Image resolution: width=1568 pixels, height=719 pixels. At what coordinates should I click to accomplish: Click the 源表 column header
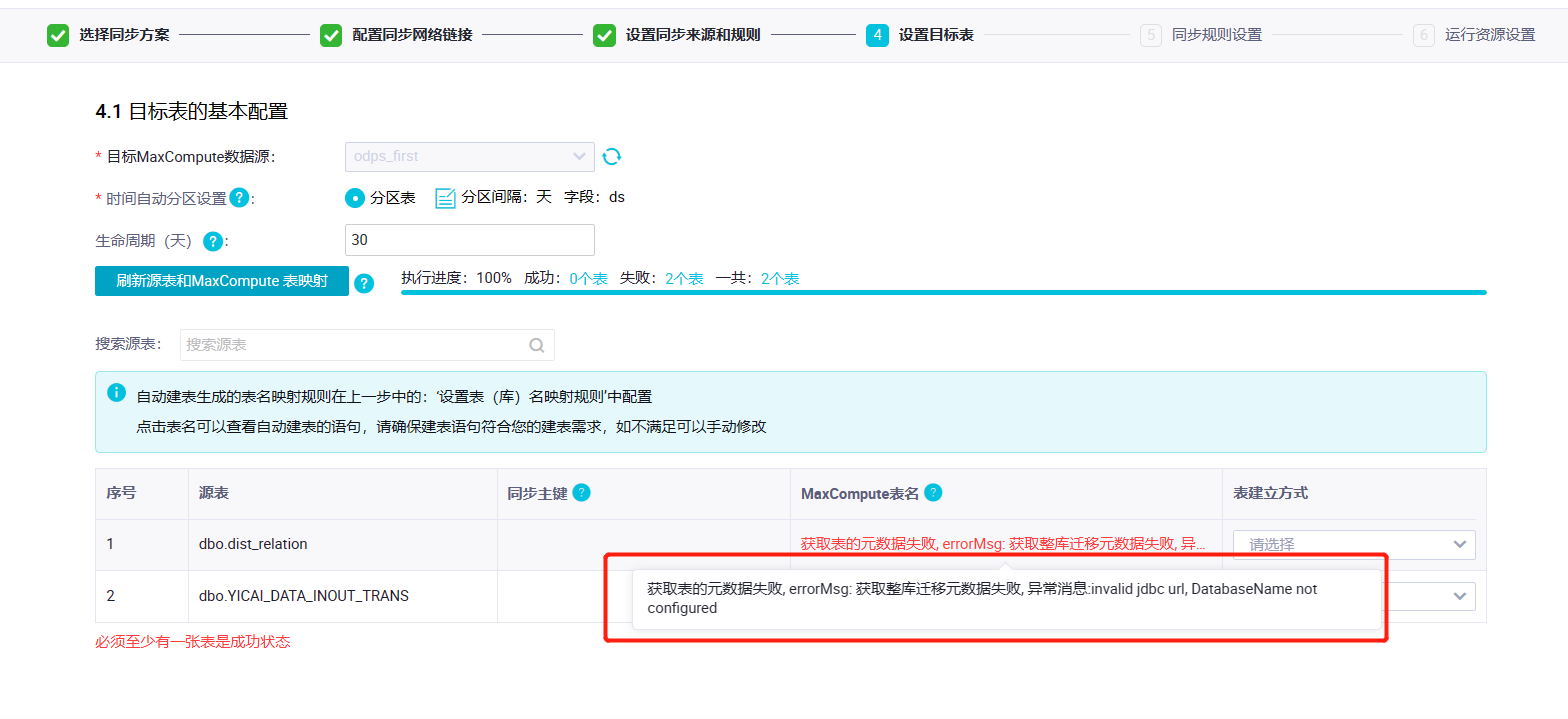pos(214,493)
